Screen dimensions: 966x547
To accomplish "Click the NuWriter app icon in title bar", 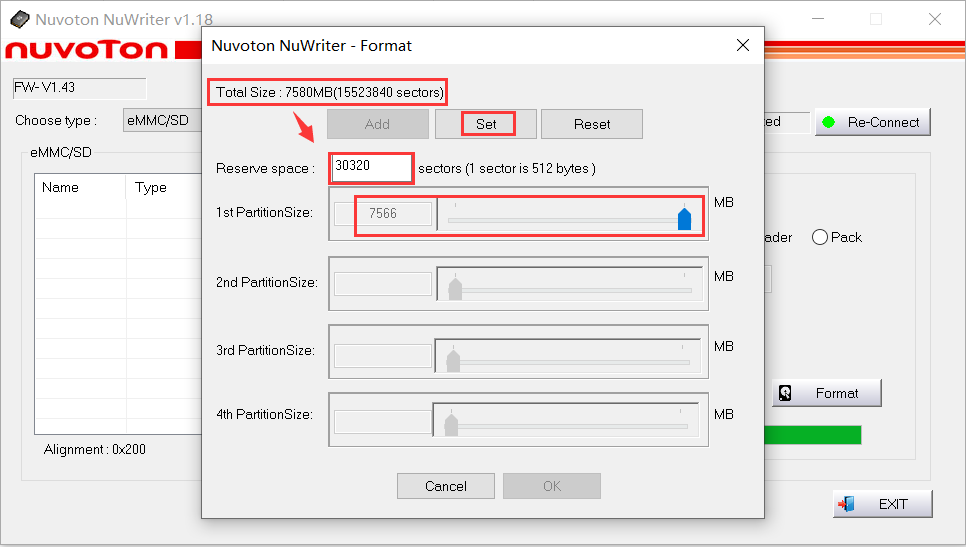I will tap(20, 19).
